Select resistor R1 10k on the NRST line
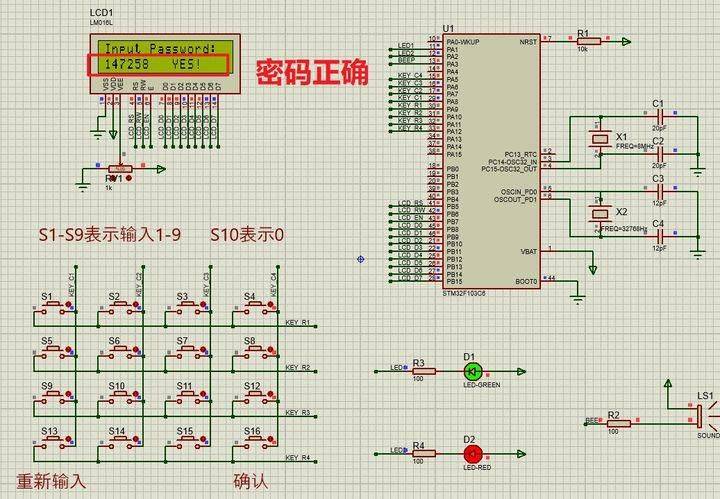Image resolution: width=720 pixels, height=499 pixels. pyautogui.click(x=589, y=41)
